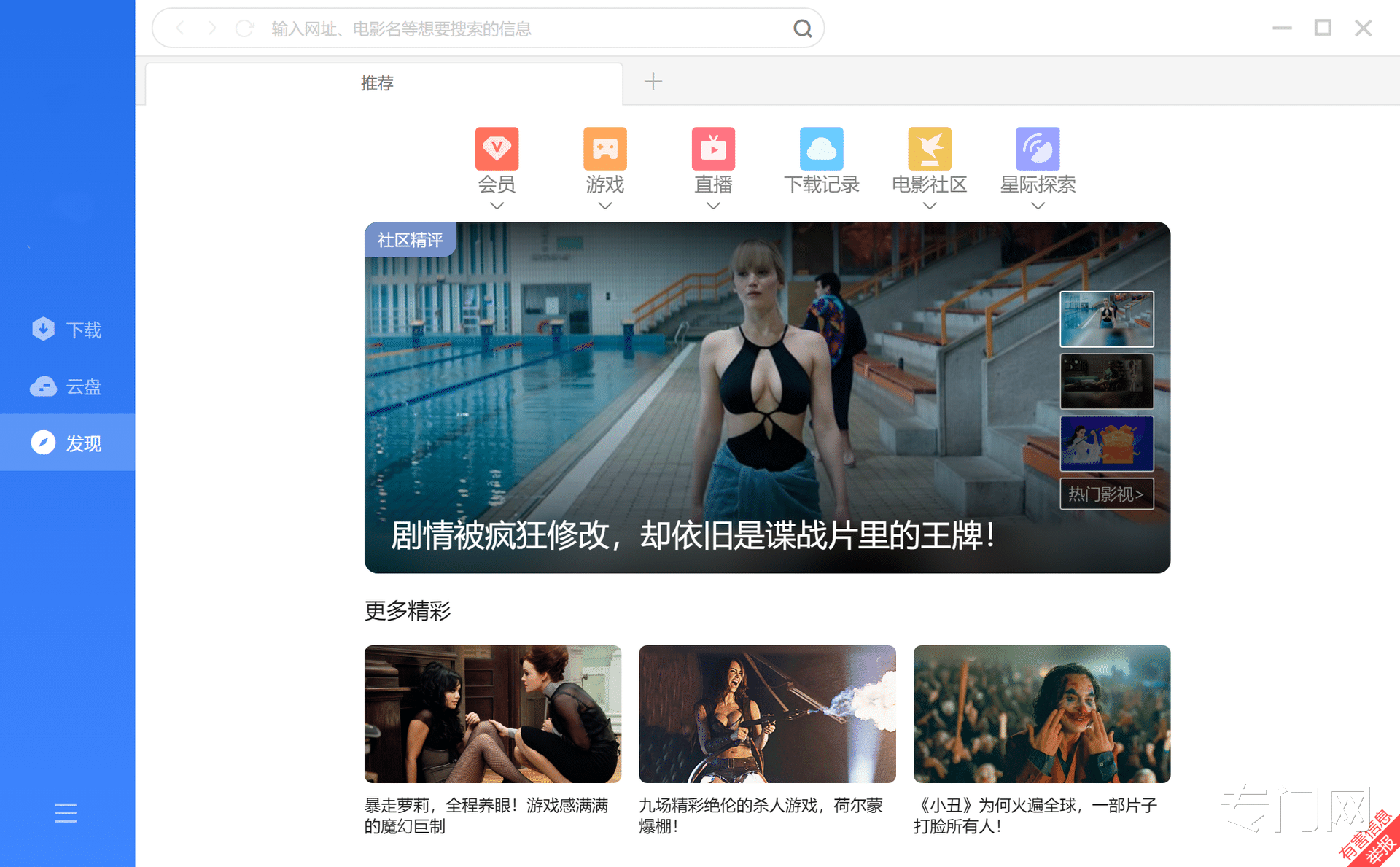Image resolution: width=1400 pixels, height=867 pixels.
Task: Click the 会员 label text
Action: pyautogui.click(x=497, y=184)
